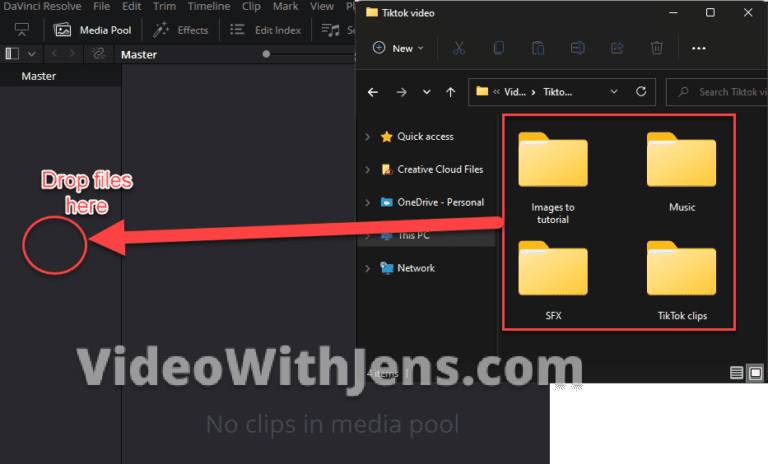Open the View menu
The image size is (768, 464).
coord(322,6)
